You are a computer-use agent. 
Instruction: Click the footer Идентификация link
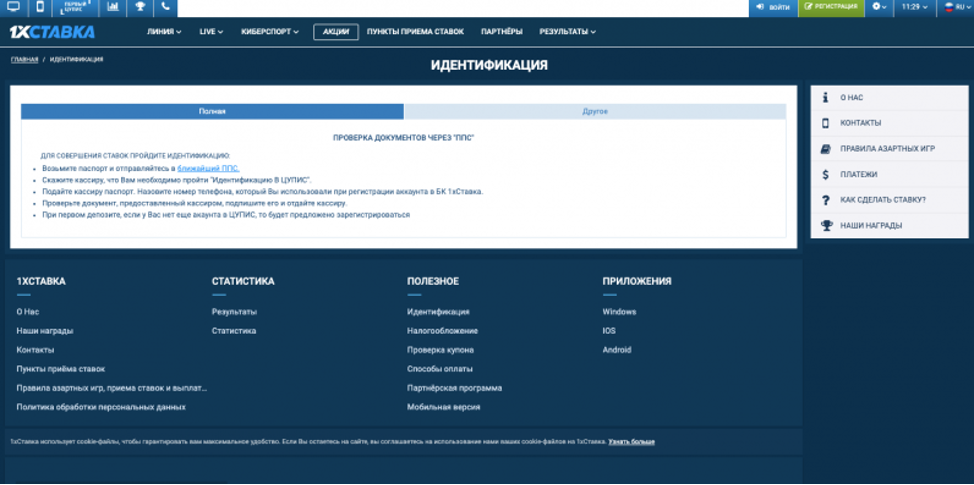439,312
